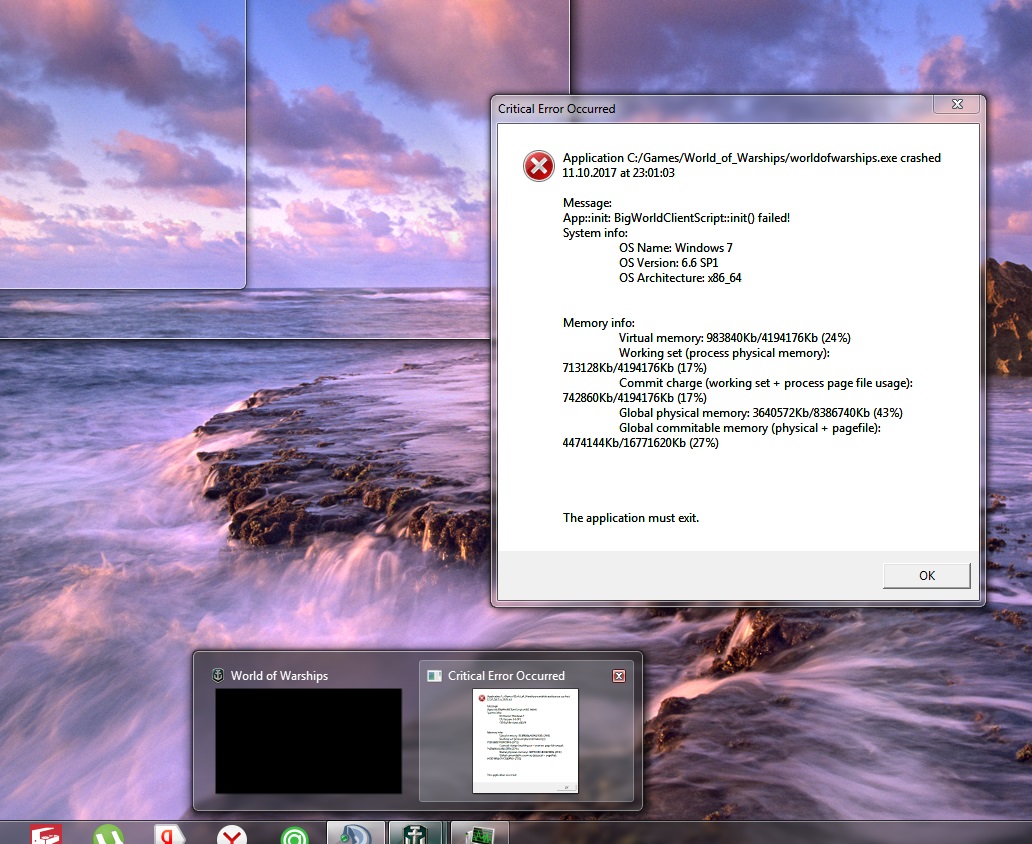
Task: Click the Global physical memory line
Action: pos(760,413)
